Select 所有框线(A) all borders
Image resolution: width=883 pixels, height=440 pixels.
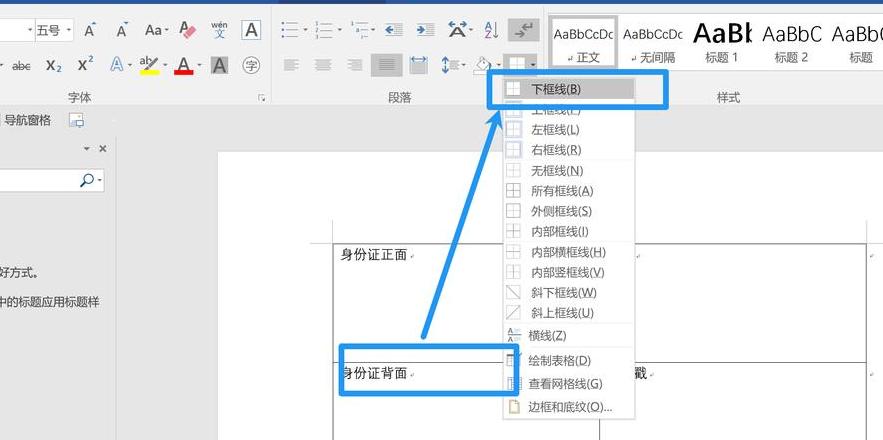(568, 190)
